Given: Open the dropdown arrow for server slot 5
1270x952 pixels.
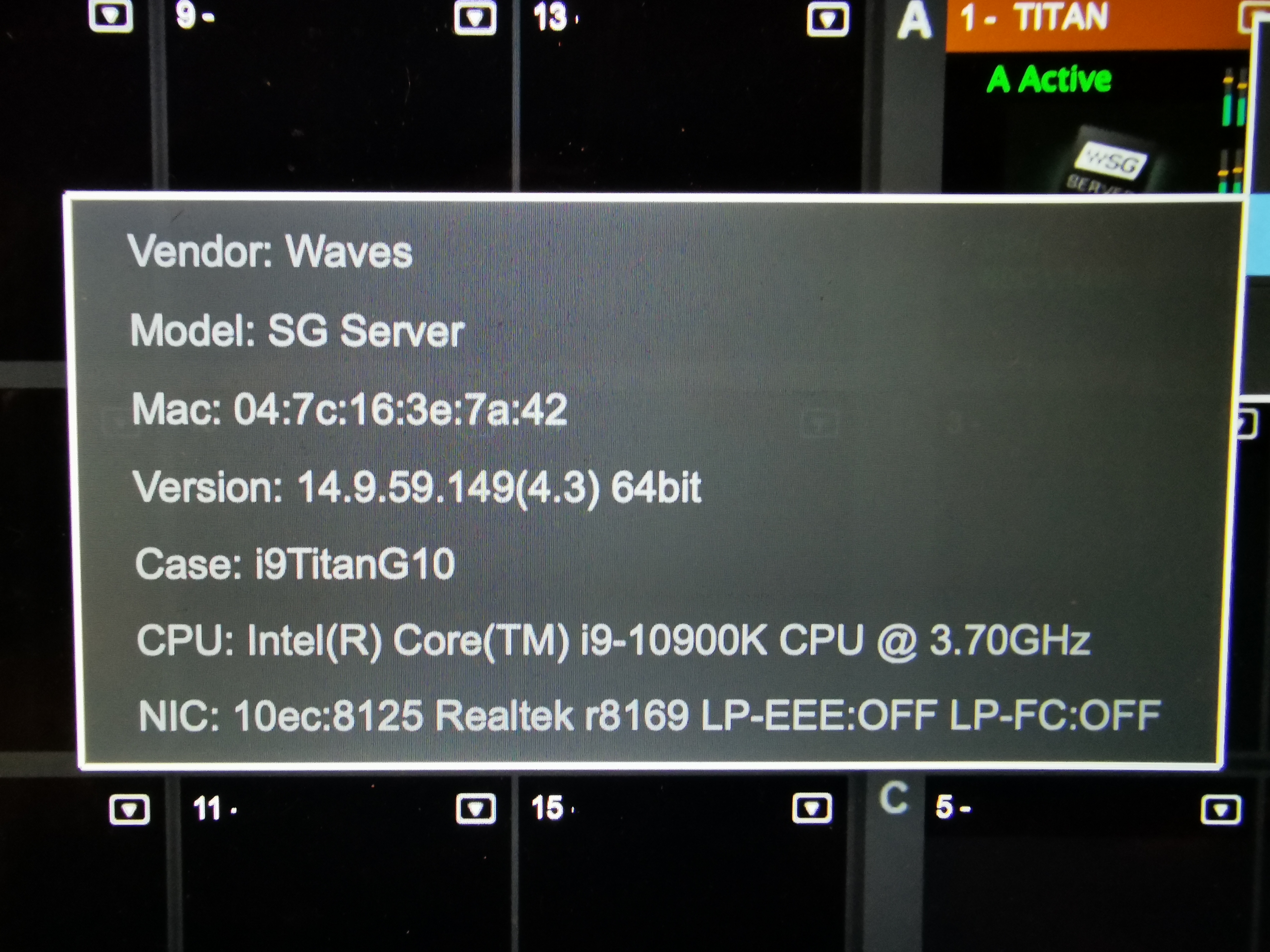Looking at the screenshot, I should (1221, 810).
